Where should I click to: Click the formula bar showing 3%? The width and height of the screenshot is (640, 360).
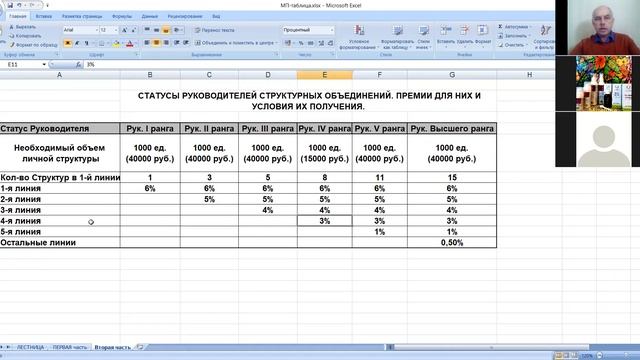pyautogui.click(x=318, y=64)
